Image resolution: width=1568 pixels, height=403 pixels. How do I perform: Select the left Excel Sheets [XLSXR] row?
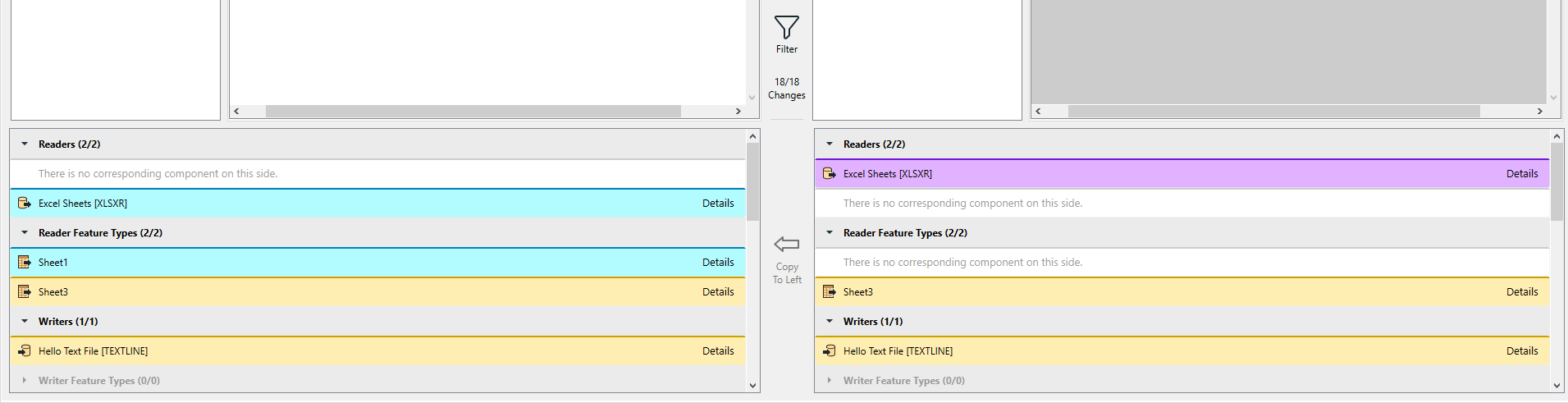click(328, 204)
